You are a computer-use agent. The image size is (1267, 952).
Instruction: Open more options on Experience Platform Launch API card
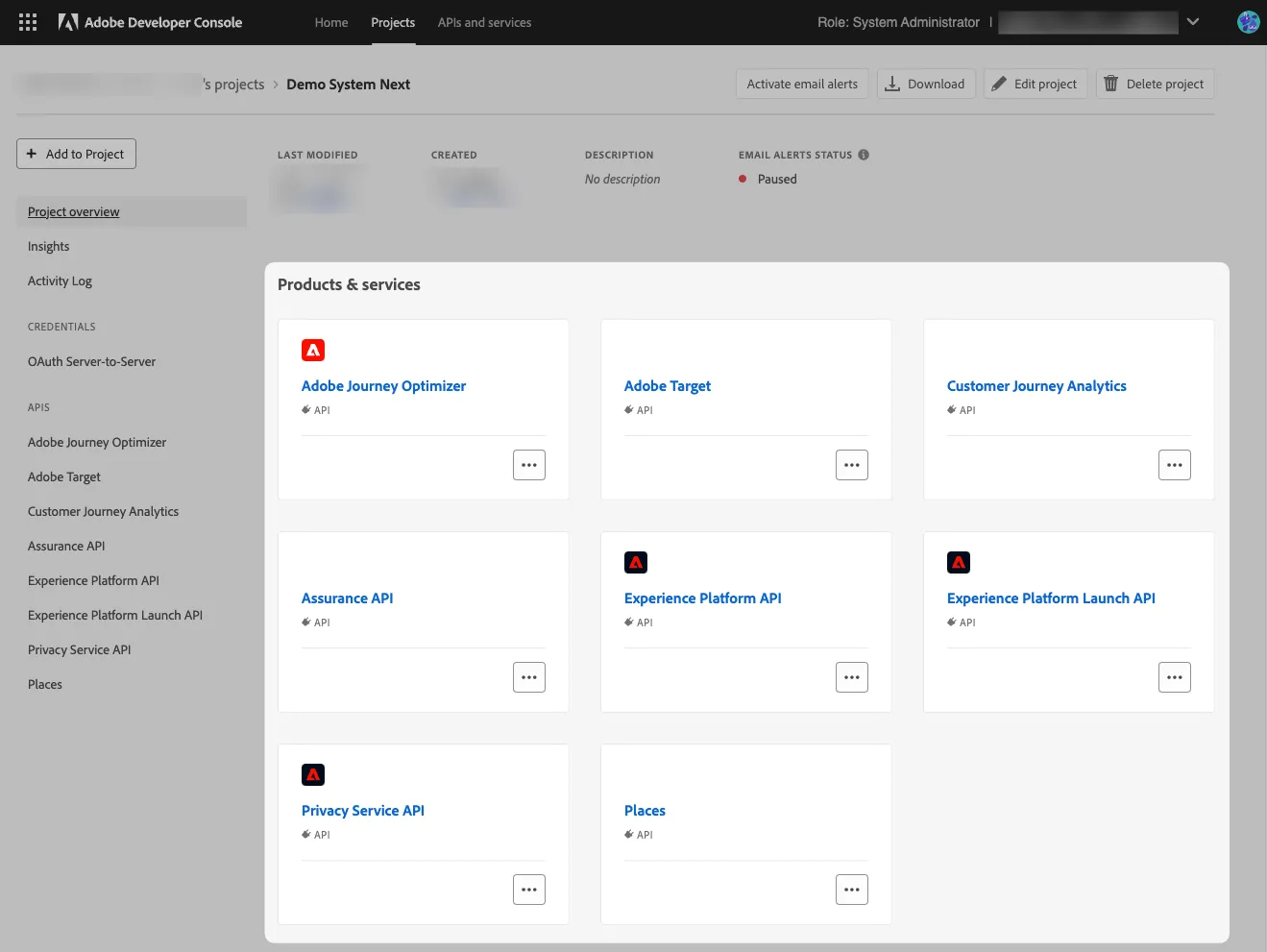[x=1175, y=677]
